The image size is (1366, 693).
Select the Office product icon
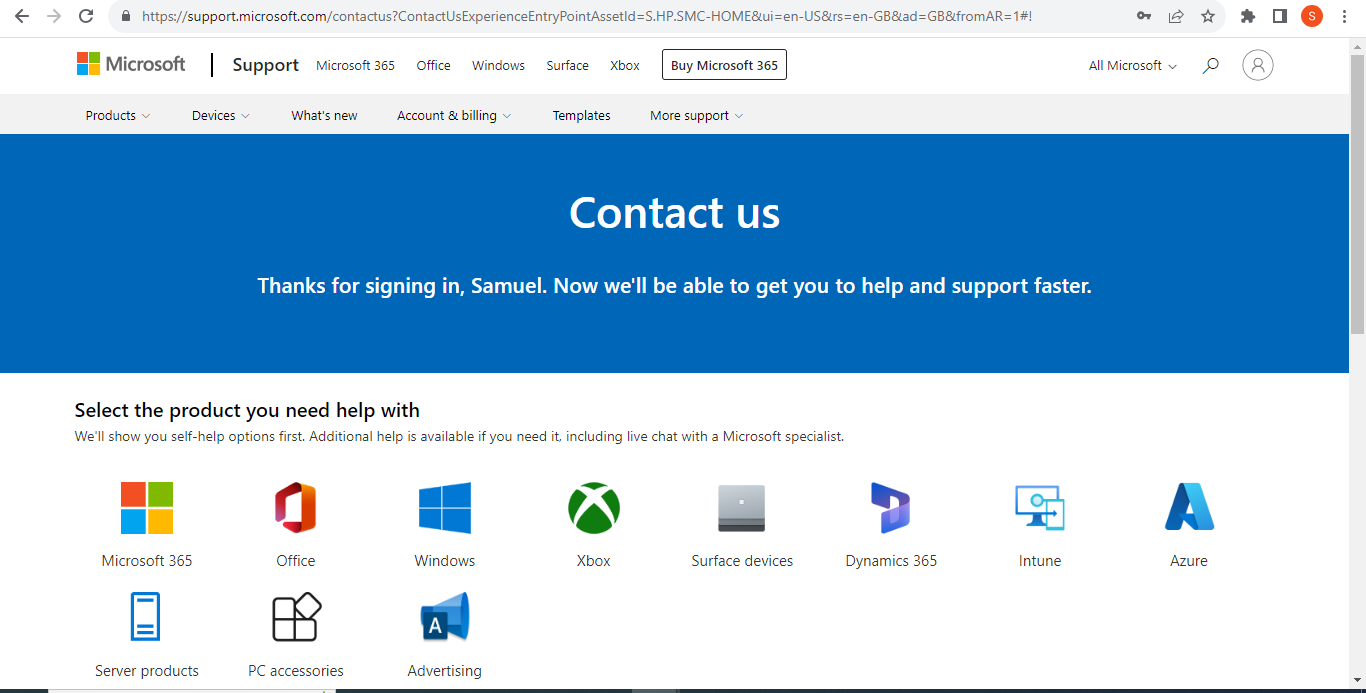click(x=296, y=508)
